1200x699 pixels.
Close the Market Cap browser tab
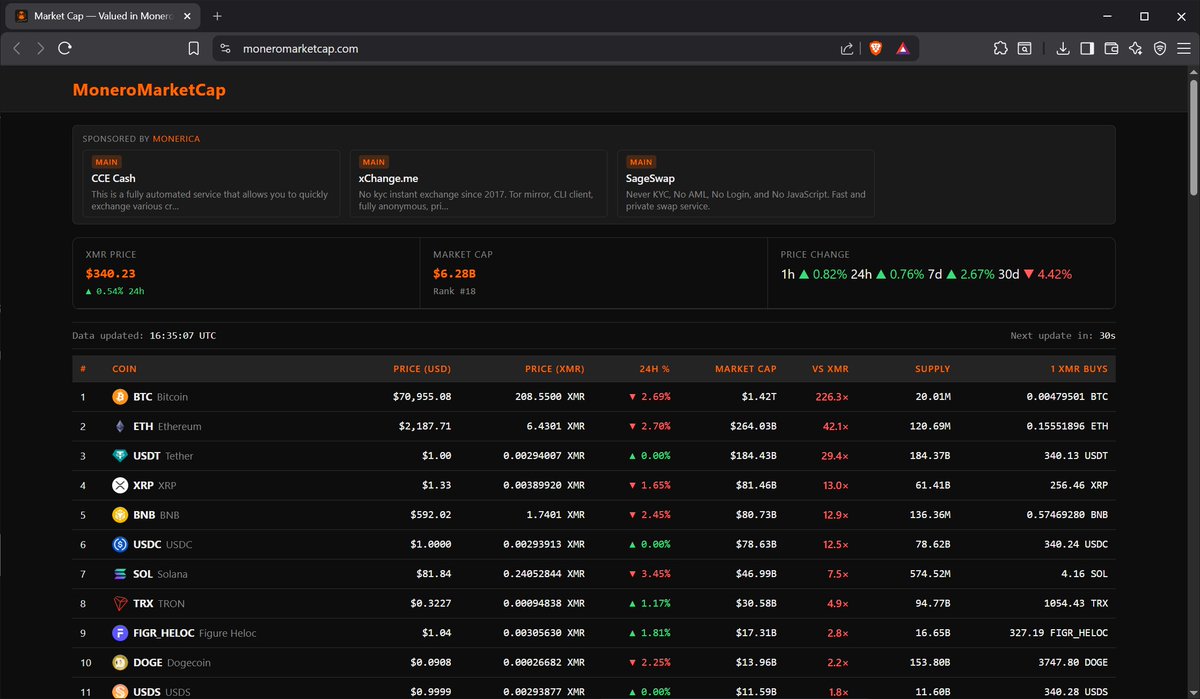[187, 16]
